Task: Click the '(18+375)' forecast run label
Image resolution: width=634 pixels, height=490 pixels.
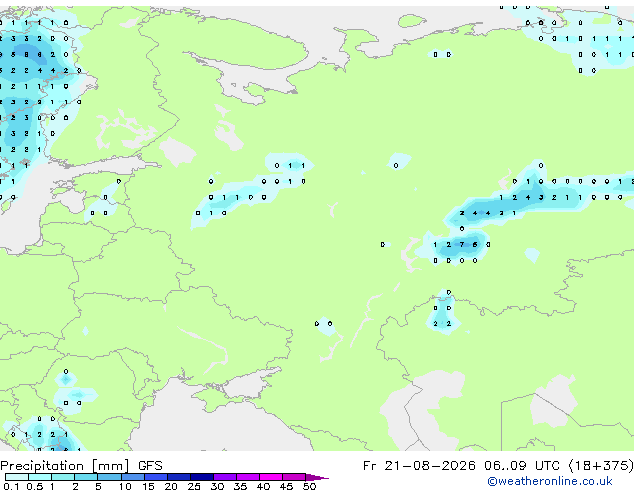Action: pos(601,466)
